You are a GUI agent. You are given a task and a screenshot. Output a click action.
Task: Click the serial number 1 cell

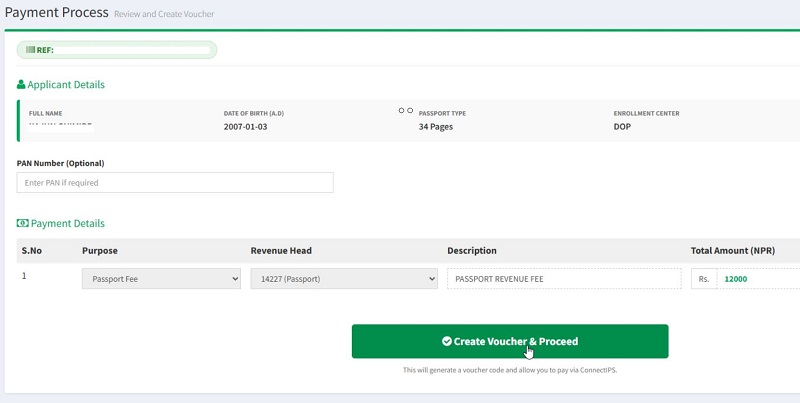click(24, 276)
